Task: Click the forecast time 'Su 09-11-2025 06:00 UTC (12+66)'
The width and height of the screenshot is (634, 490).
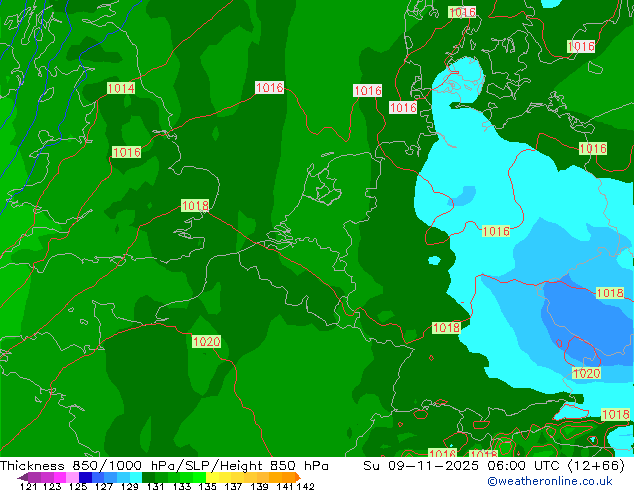Action: point(494,466)
